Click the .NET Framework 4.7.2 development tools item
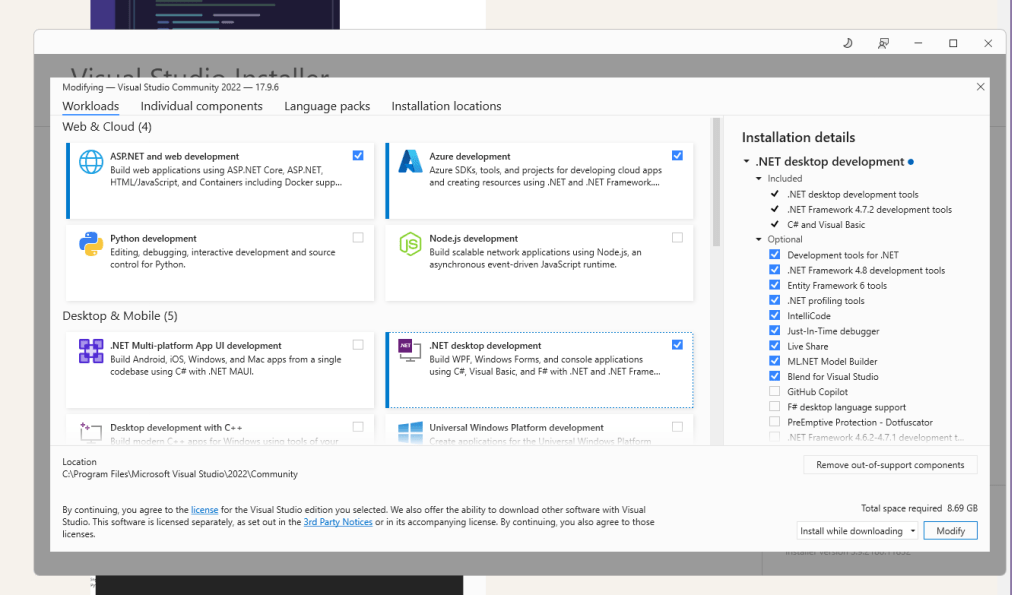The image size is (1024, 595). point(869,210)
